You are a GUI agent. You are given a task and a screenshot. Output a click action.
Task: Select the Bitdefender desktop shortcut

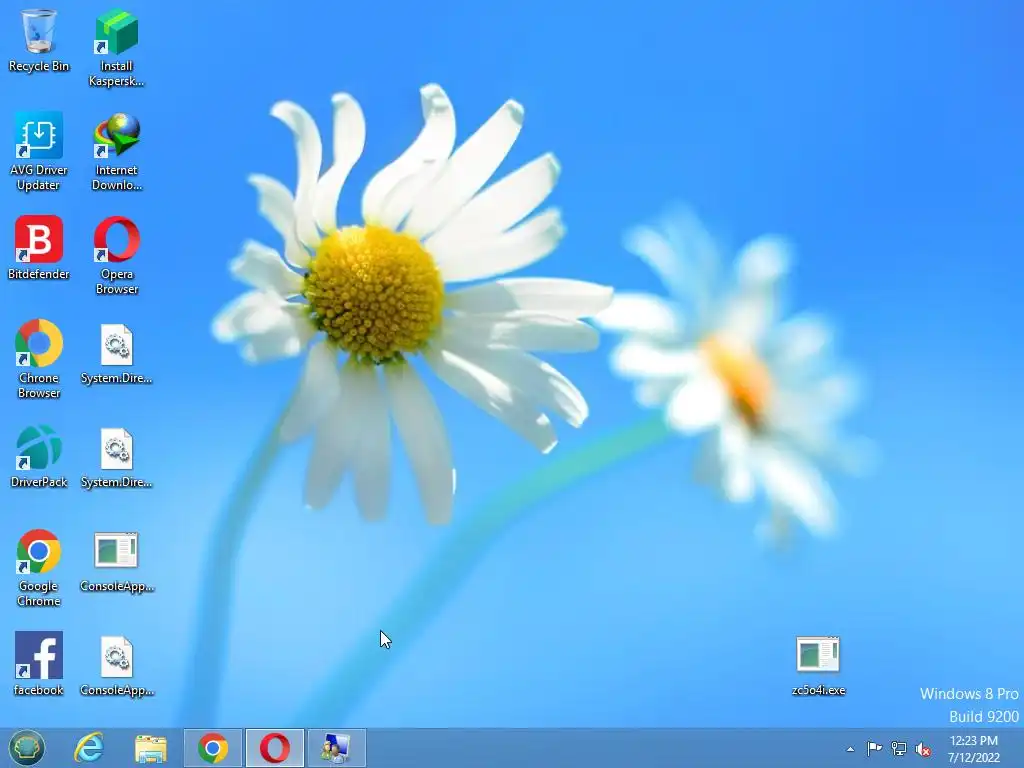39,248
